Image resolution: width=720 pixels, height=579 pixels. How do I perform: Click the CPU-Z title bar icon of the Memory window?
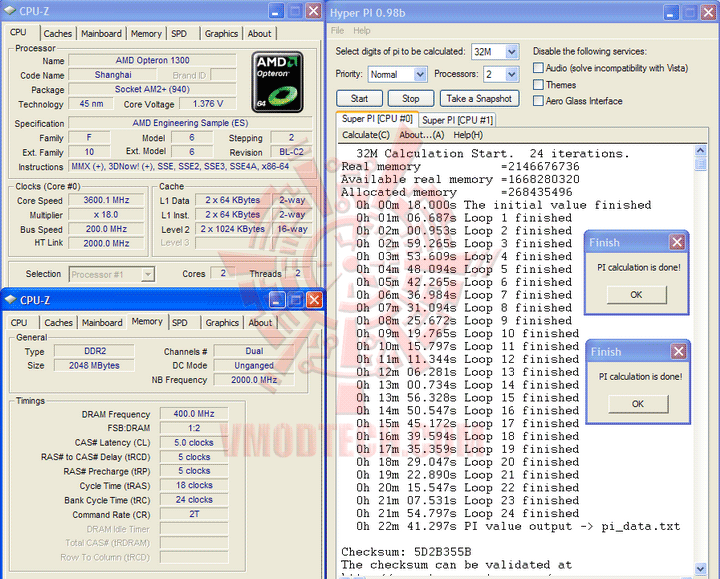pos(10,300)
